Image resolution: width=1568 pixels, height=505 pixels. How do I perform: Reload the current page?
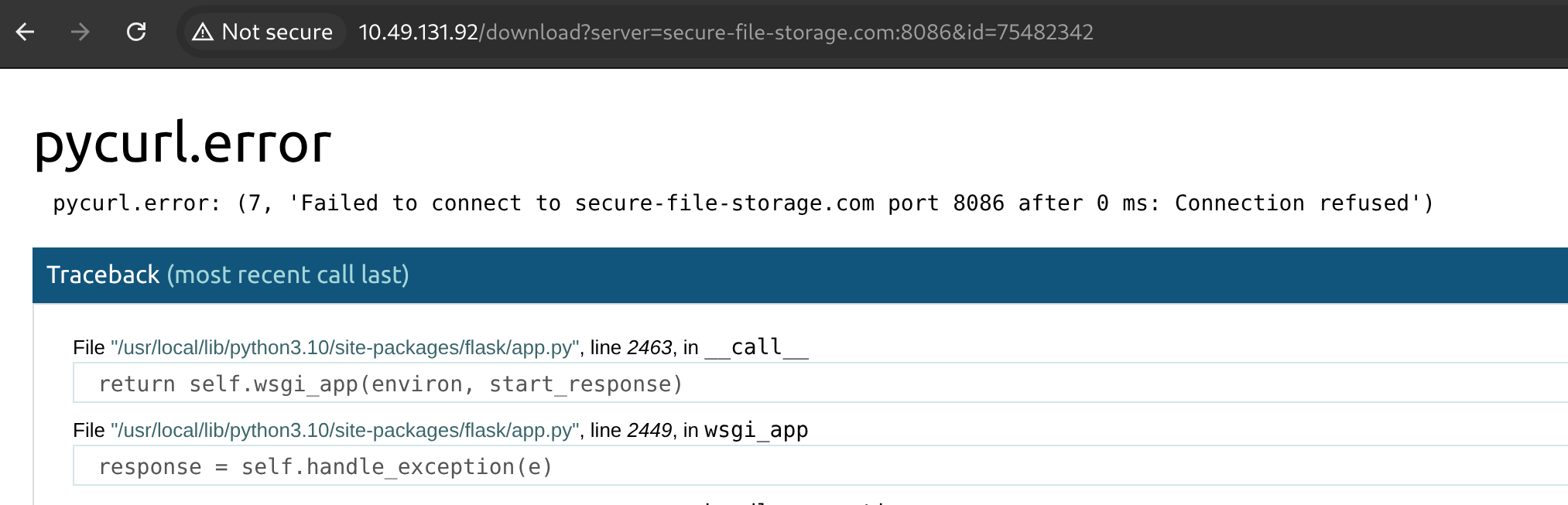pyautogui.click(x=136, y=32)
